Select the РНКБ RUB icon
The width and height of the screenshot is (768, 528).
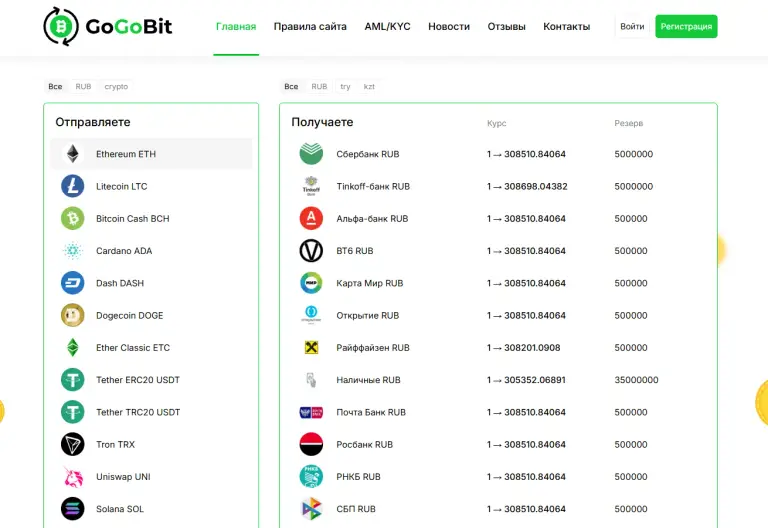point(311,477)
